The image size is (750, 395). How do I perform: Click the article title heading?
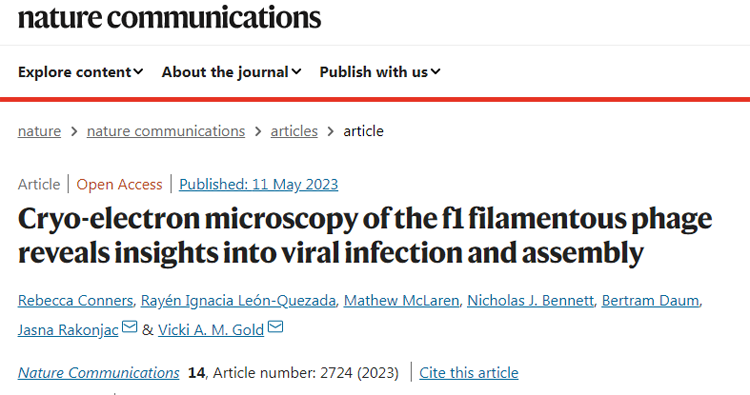click(x=365, y=235)
